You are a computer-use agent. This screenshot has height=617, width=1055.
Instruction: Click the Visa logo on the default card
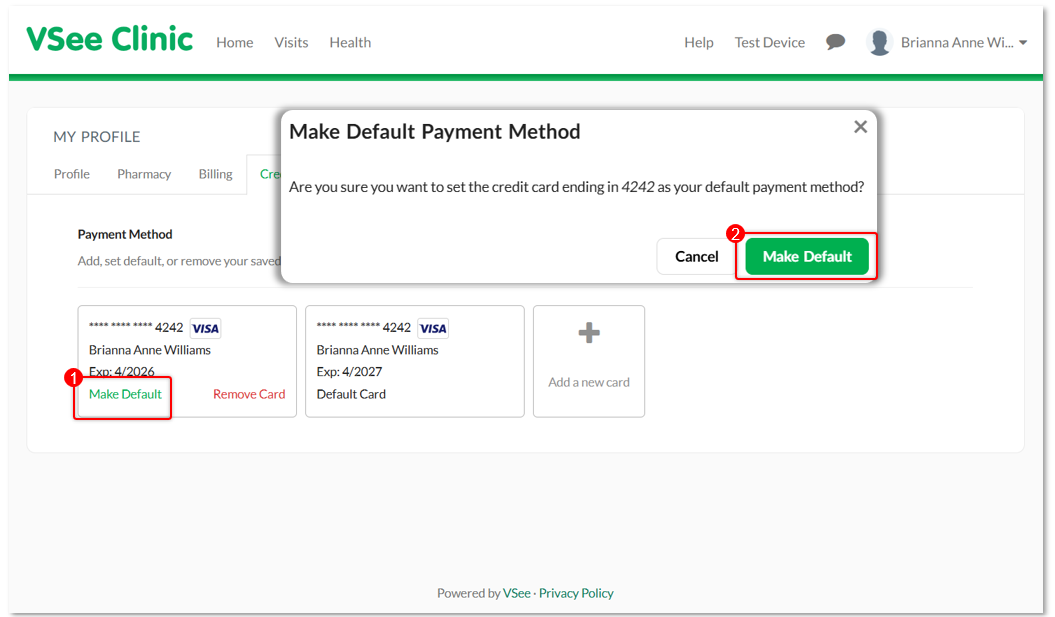(433, 328)
